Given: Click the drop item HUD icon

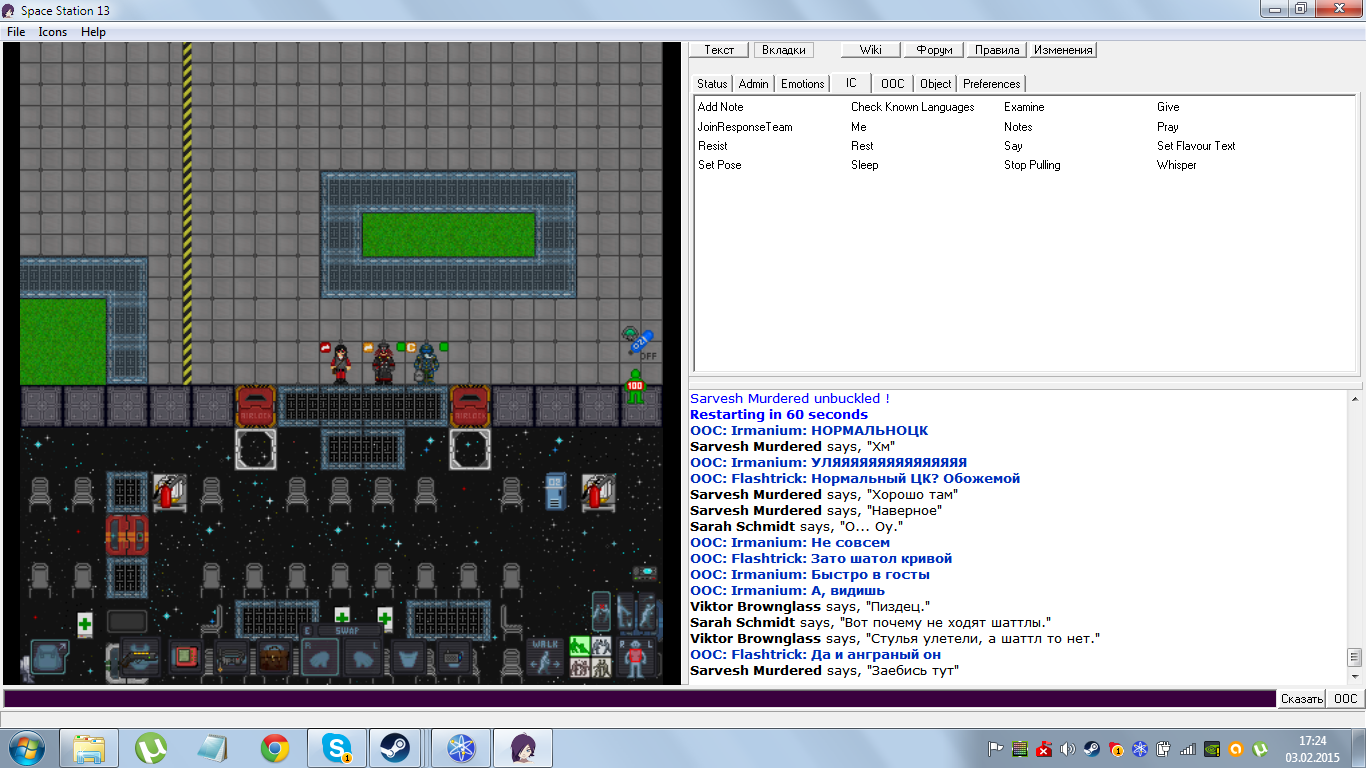Looking at the screenshot, I should [x=626, y=611].
